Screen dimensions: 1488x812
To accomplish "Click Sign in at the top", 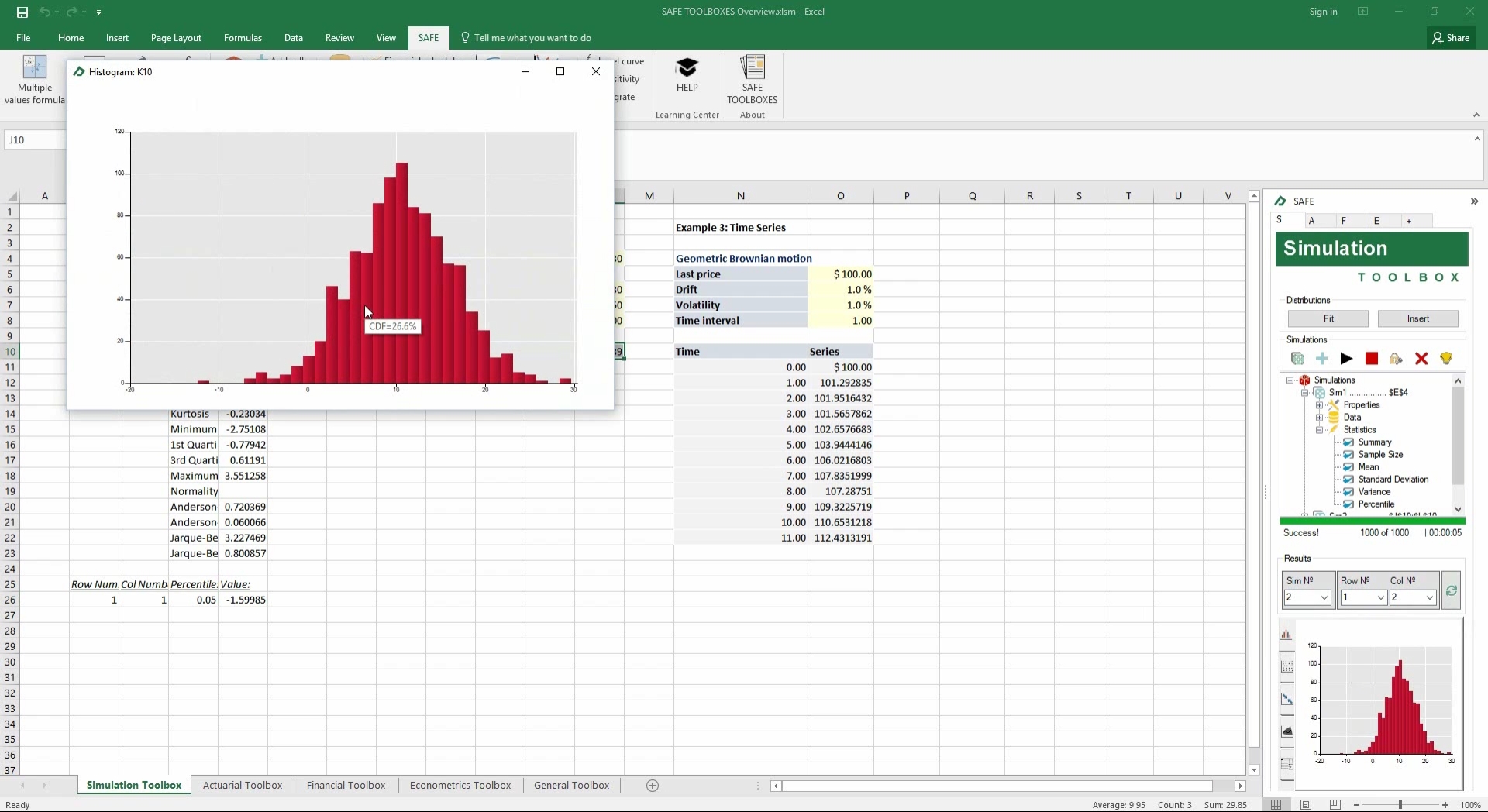I will point(1323,12).
